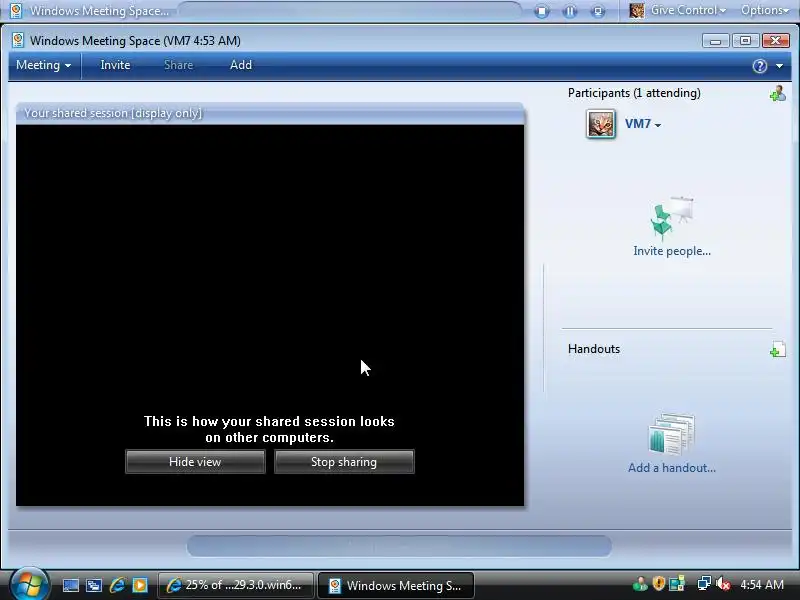The image size is (800, 600).
Task: Click the Stop sharing button
Action: tap(344, 462)
